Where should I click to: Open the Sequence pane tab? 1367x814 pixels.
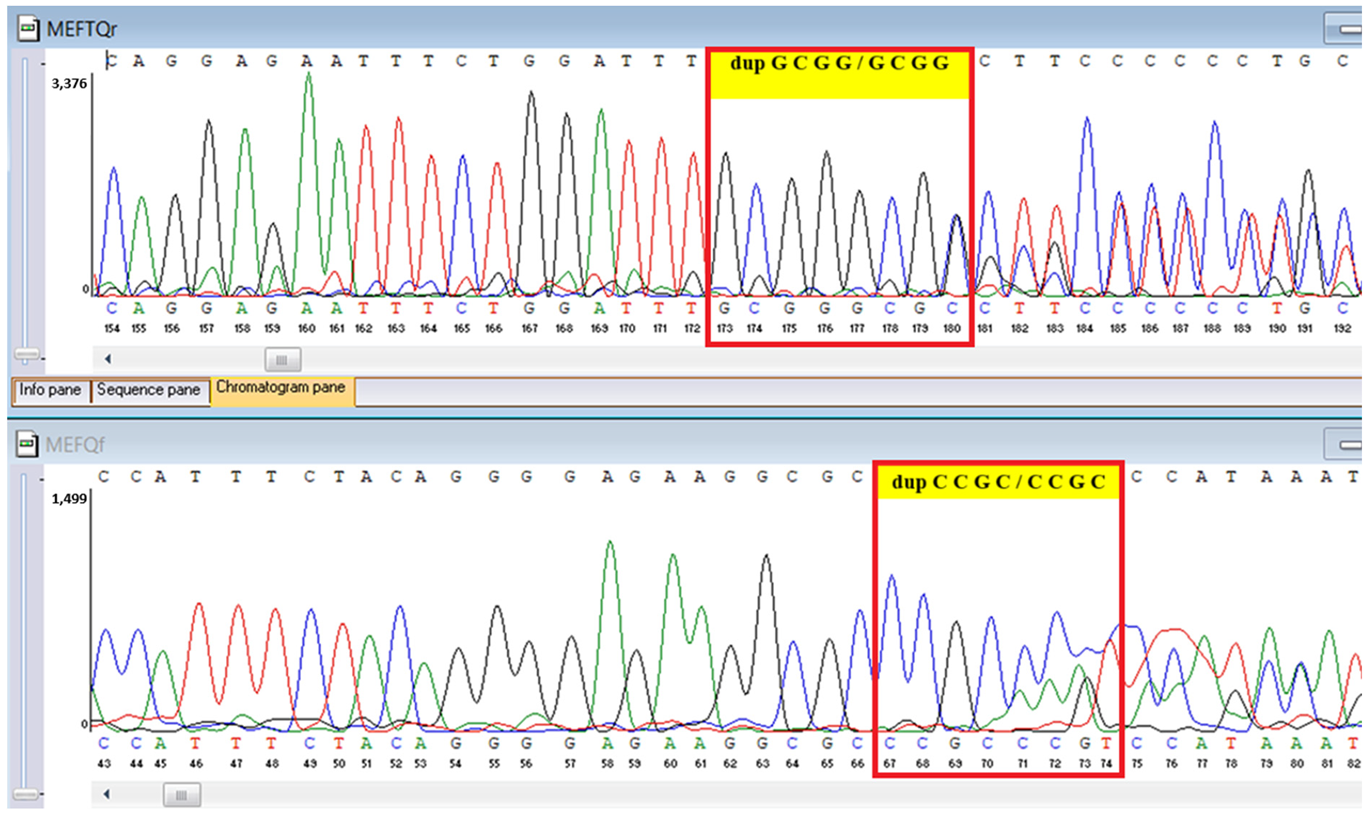(150, 390)
